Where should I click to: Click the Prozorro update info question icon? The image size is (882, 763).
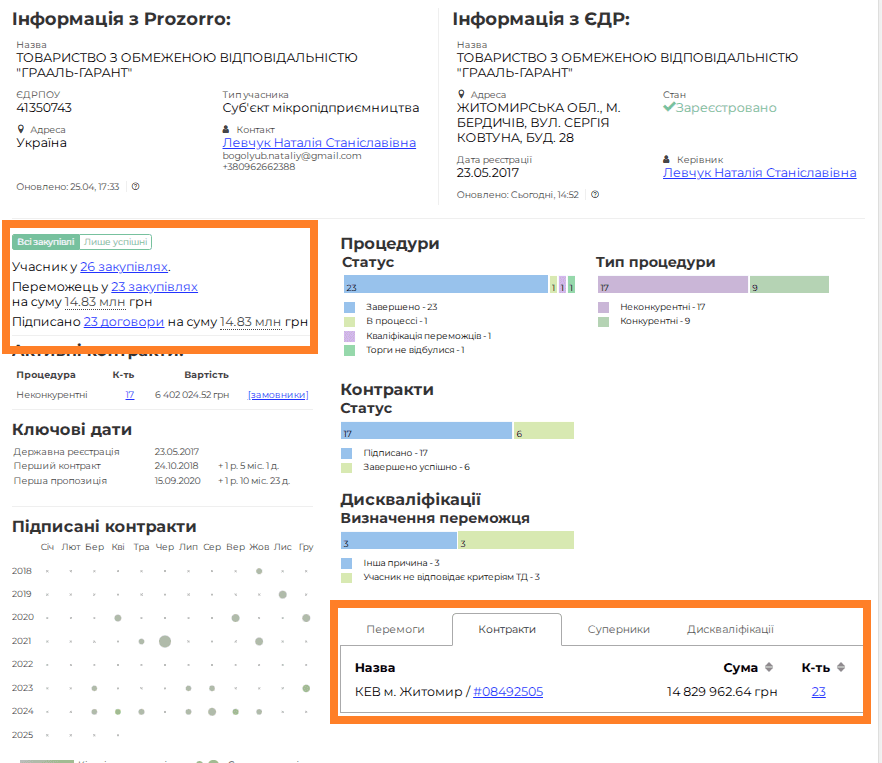pos(135,186)
